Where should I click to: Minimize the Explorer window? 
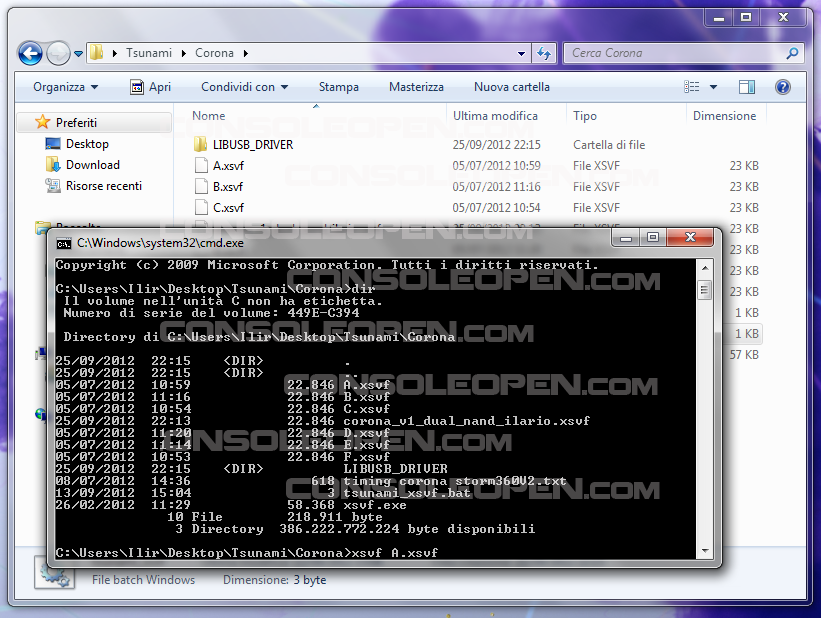(719, 18)
